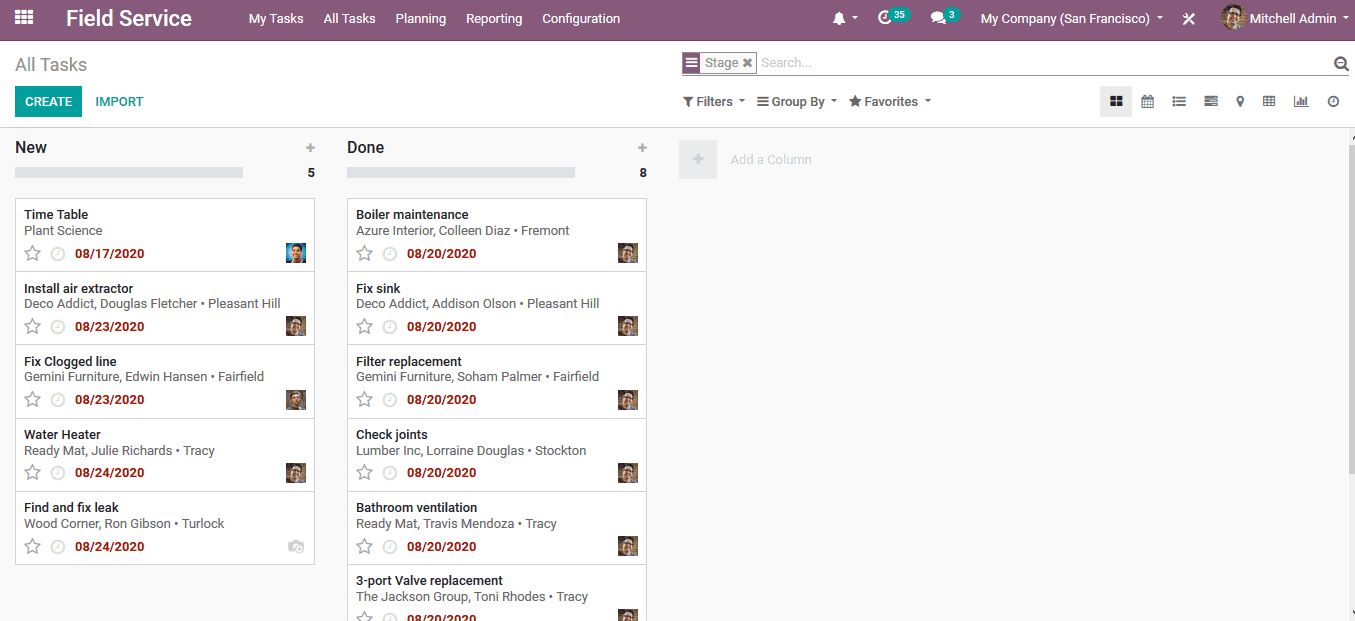Focus the Search input field

[1044, 63]
